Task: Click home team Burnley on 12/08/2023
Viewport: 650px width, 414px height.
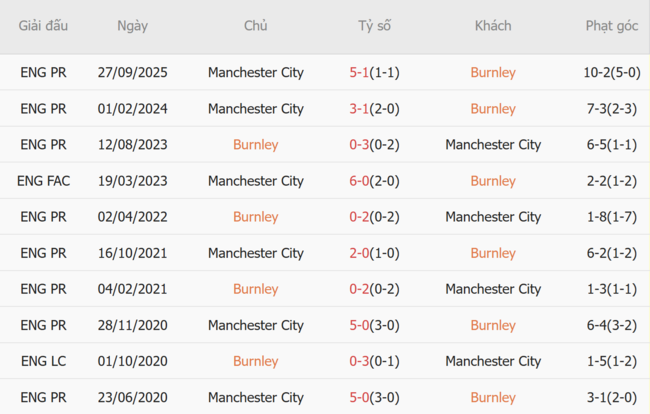Action: pos(255,145)
